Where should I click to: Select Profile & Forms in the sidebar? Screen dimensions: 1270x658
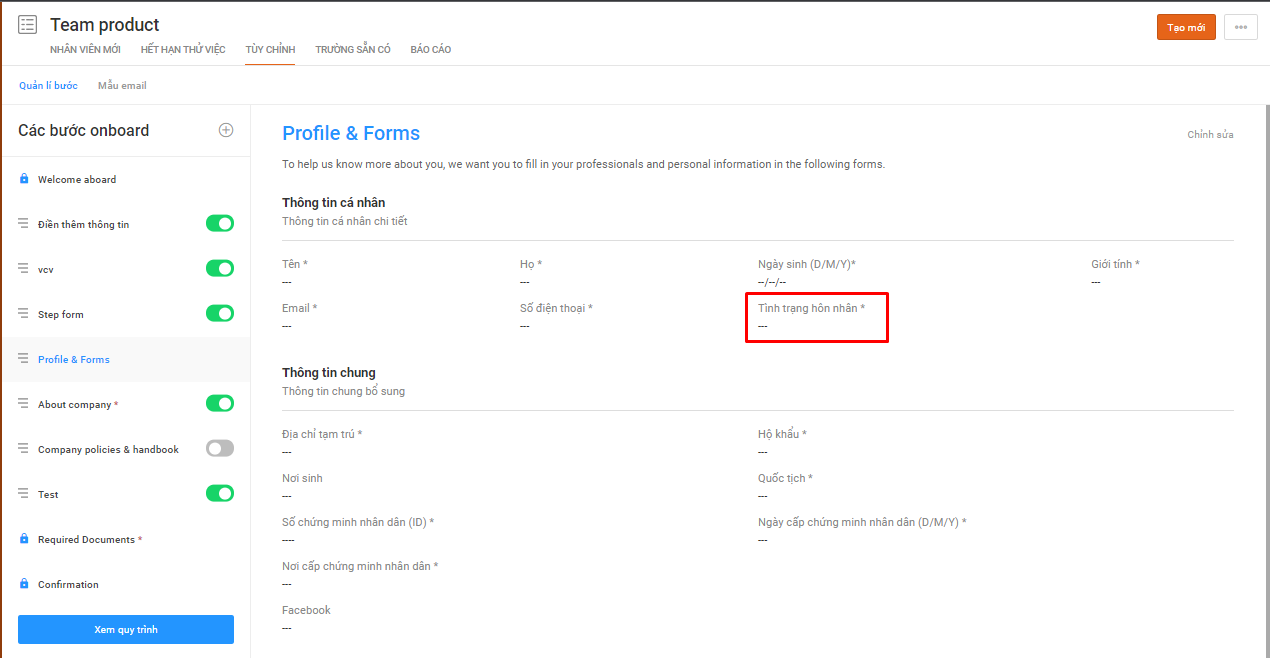point(74,360)
